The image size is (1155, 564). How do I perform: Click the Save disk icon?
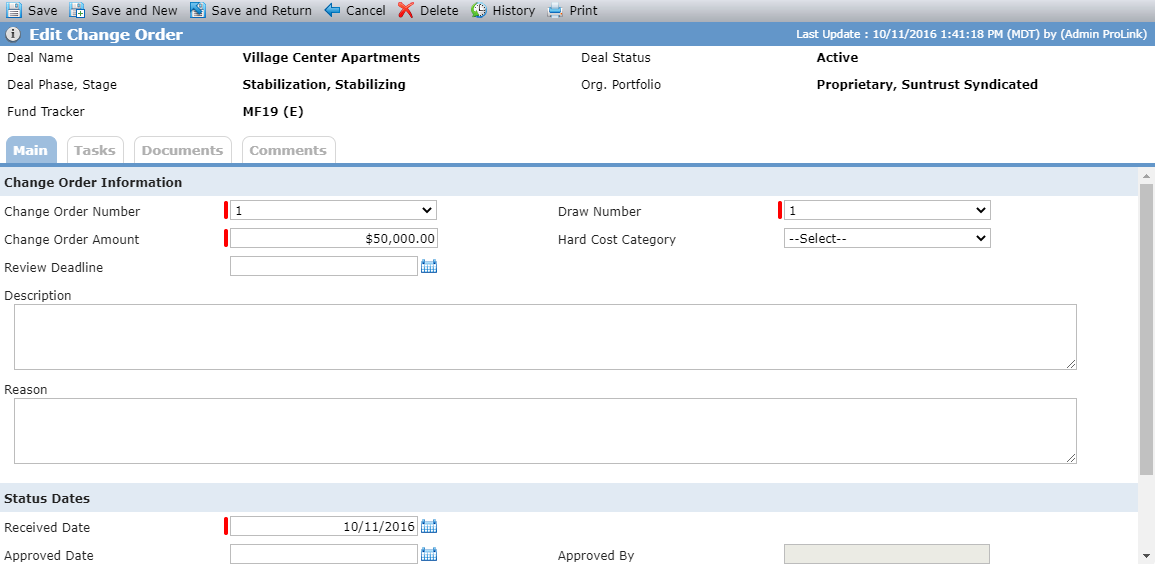click(14, 10)
